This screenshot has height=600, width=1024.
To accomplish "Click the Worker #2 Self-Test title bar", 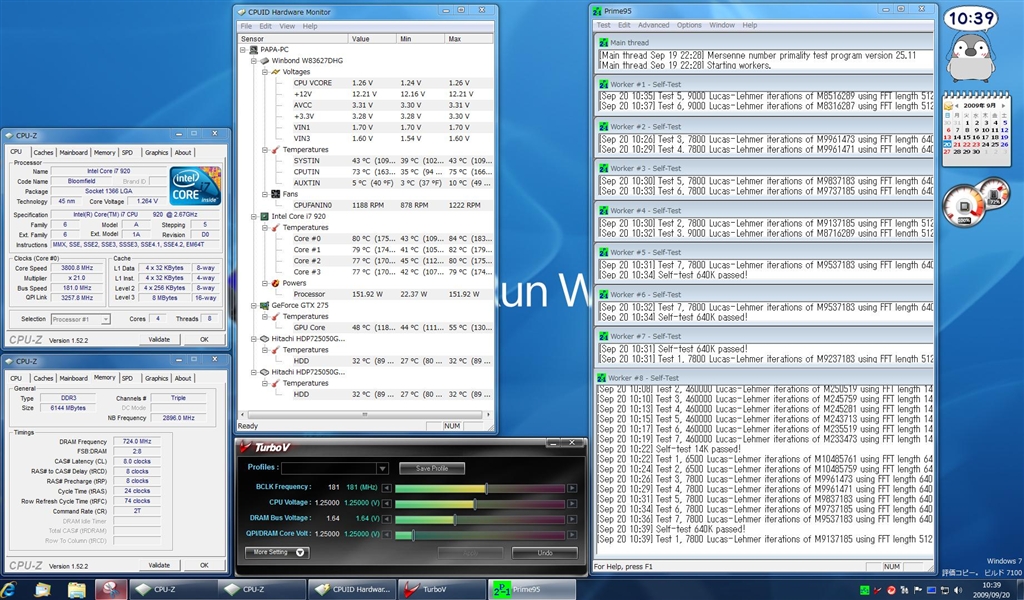I will pos(765,127).
